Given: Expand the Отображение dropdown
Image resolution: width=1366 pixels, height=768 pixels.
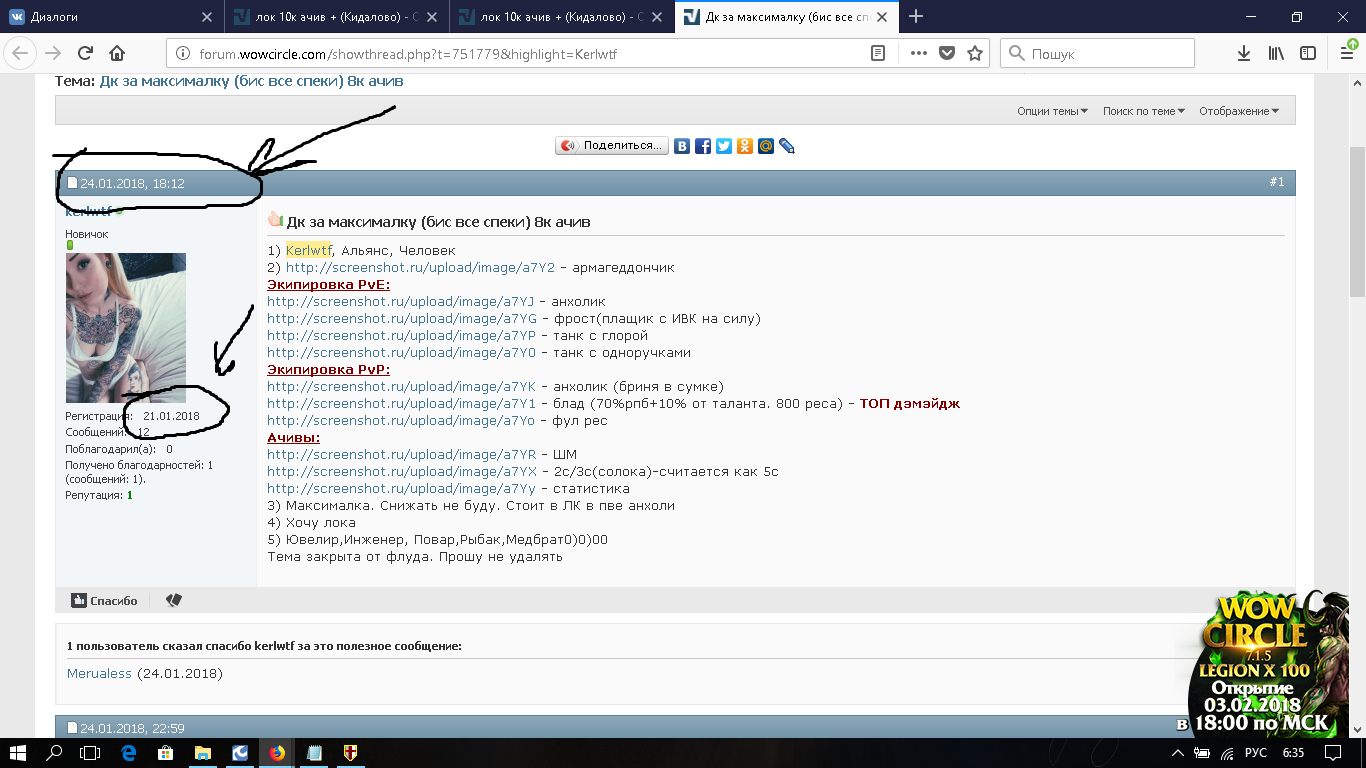Looking at the screenshot, I should [x=1239, y=111].
